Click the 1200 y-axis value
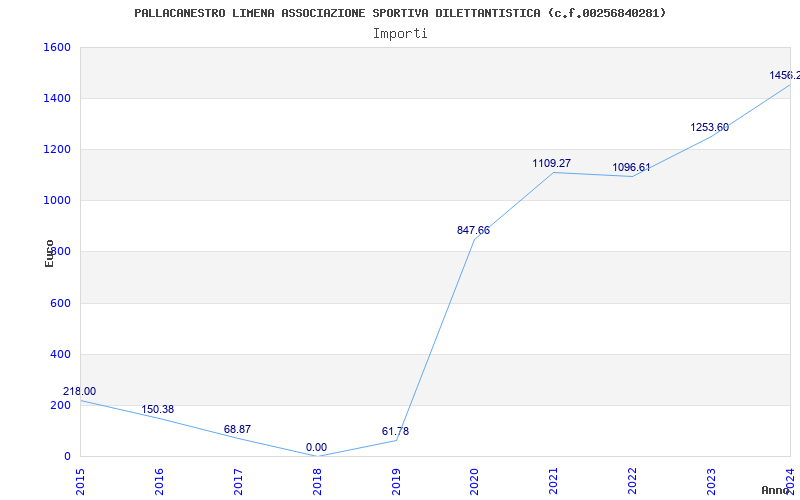 tap(57, 149)
